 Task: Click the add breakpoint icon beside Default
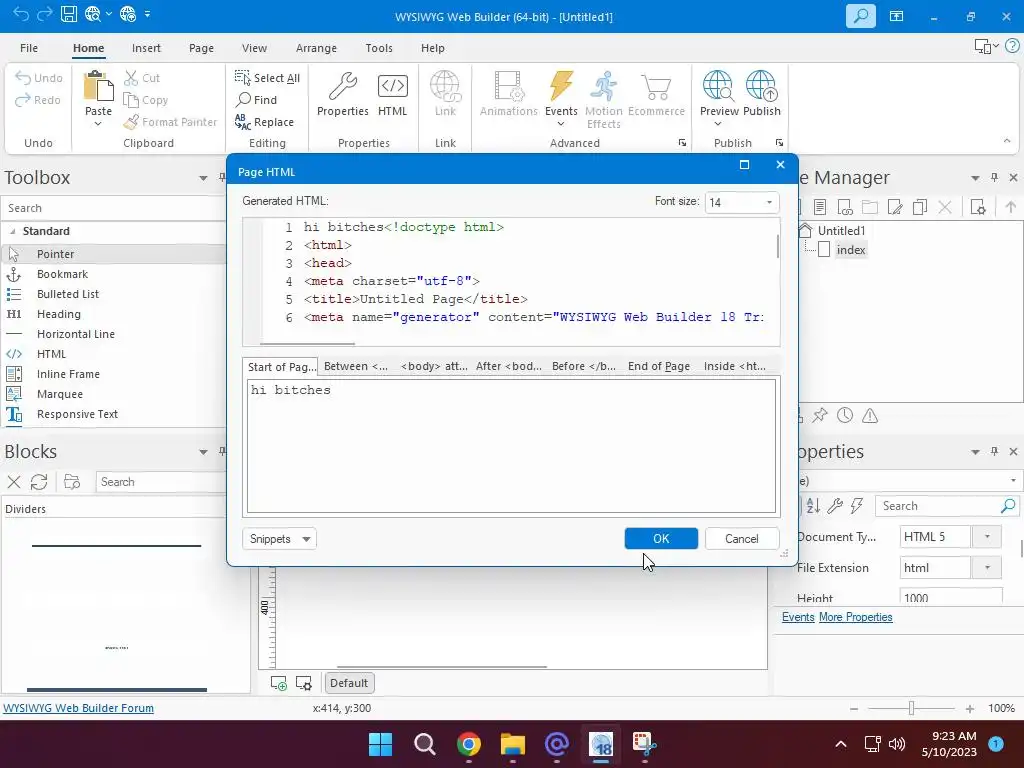tap(278, 683)
